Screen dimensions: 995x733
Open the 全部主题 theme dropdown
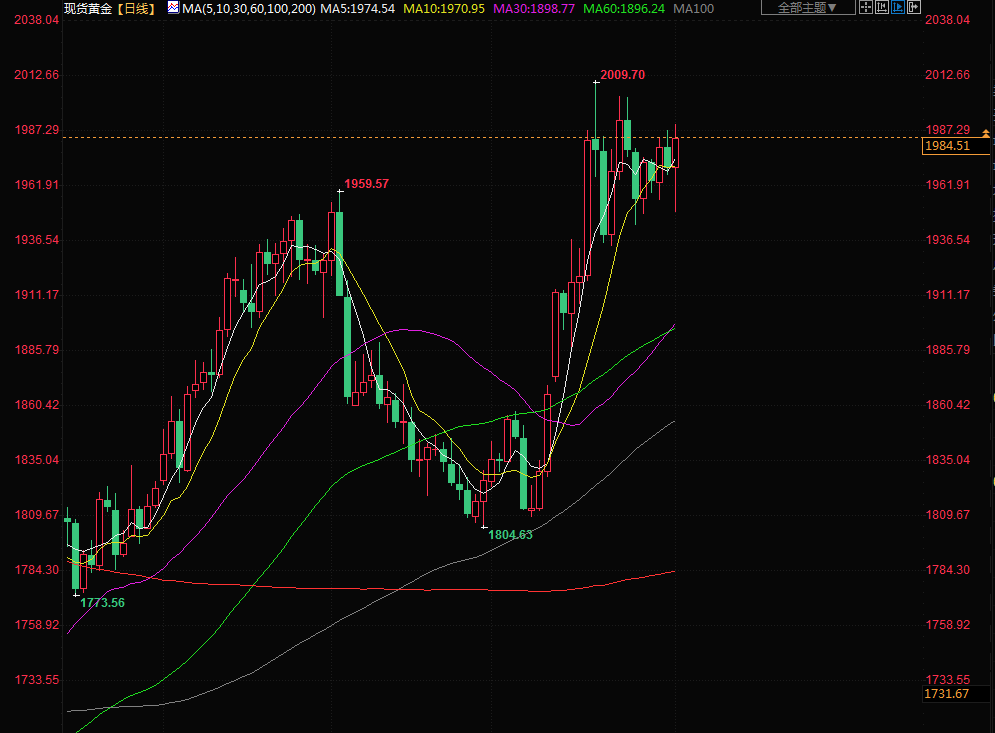(808, 8)
